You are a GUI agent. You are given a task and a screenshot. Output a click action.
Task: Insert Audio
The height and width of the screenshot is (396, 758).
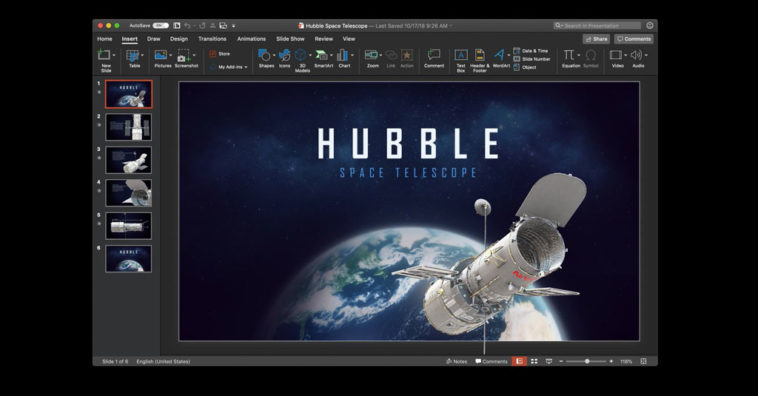point(638,59)
